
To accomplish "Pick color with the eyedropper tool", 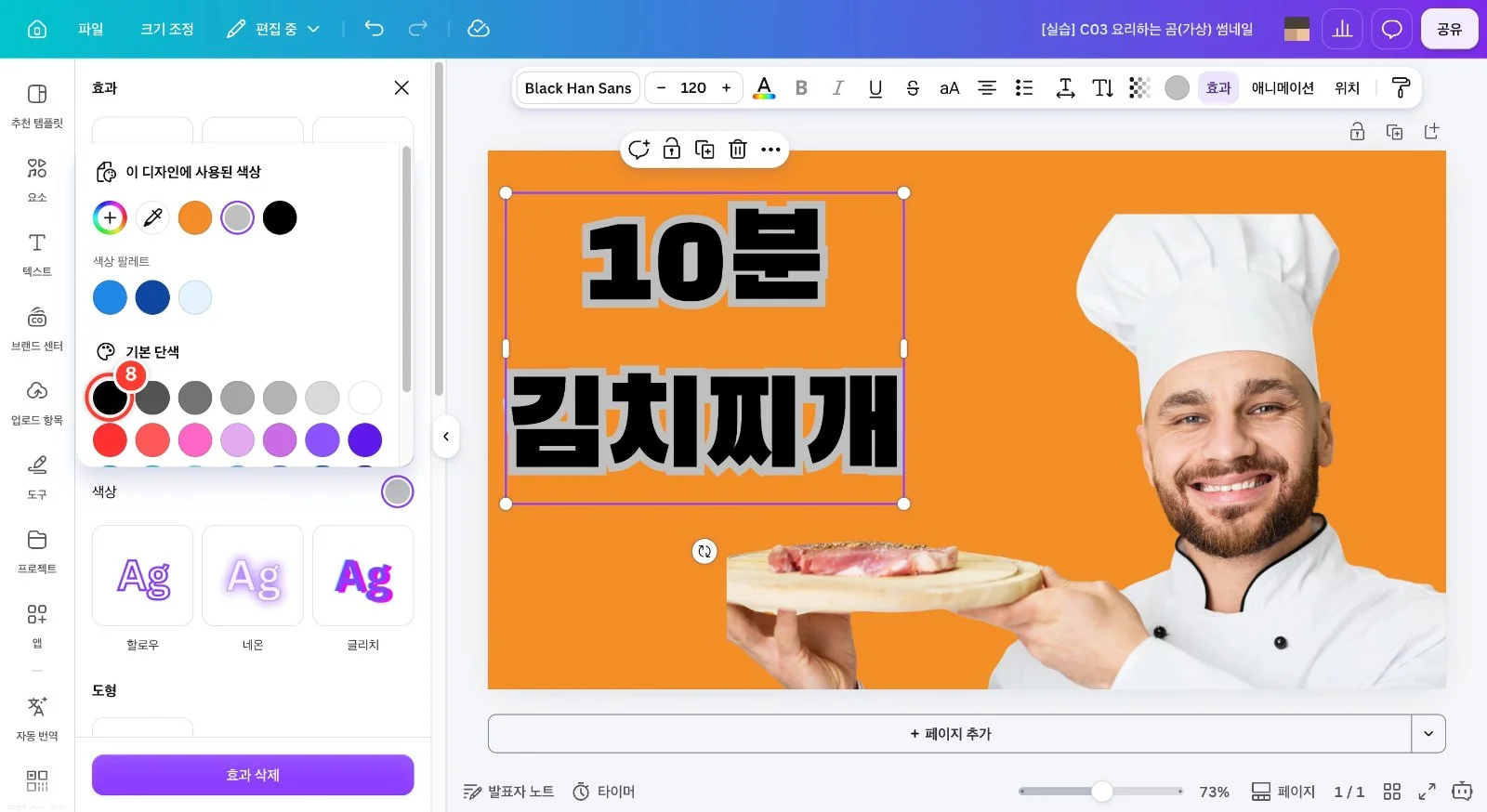I will tap(152, 217).
